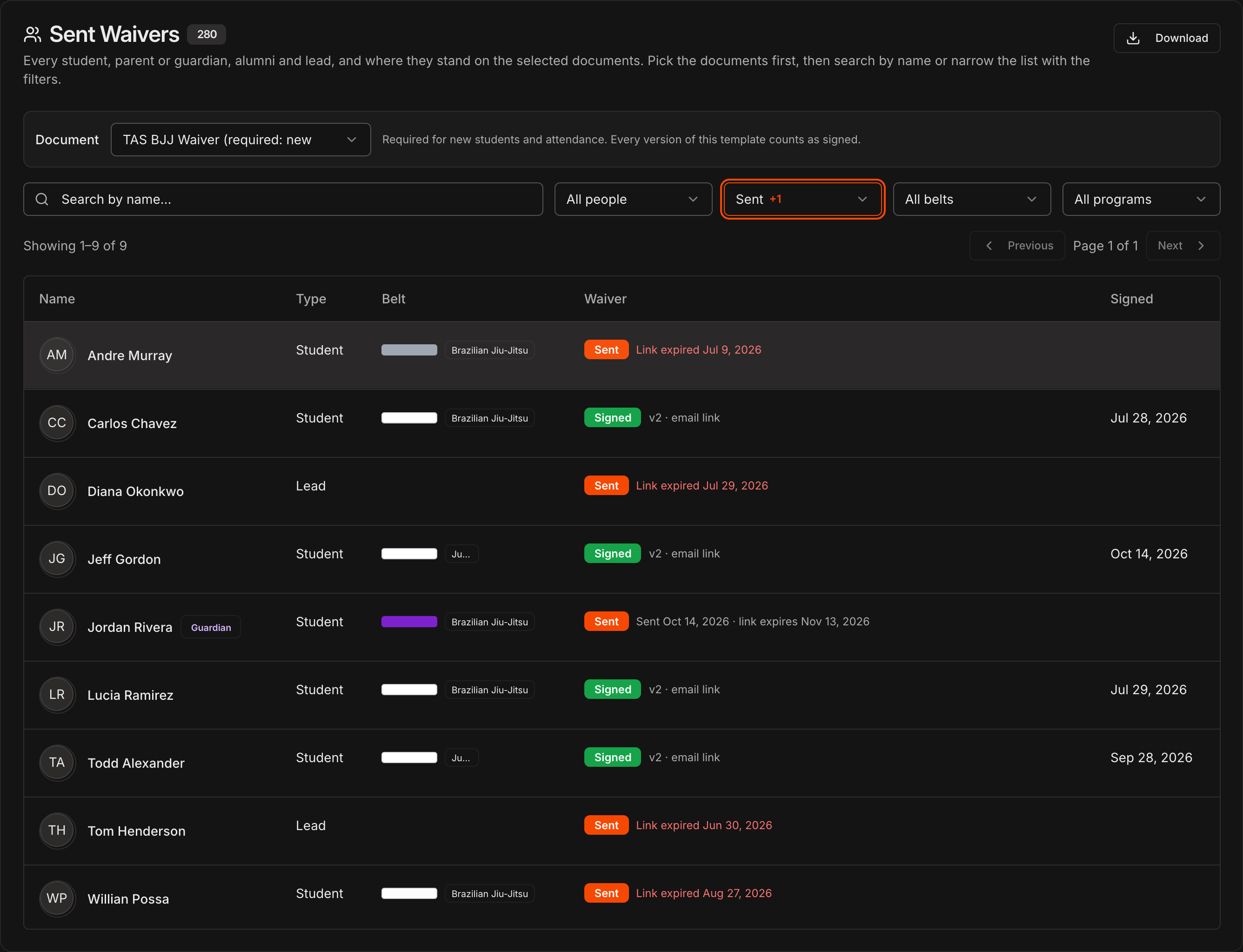
Task: Click the magnifier search icon
Action: (42, 199)
